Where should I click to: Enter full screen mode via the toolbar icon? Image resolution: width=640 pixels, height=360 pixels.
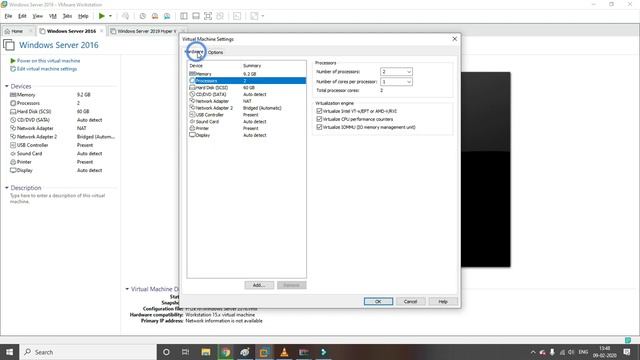tap(208, 16)
